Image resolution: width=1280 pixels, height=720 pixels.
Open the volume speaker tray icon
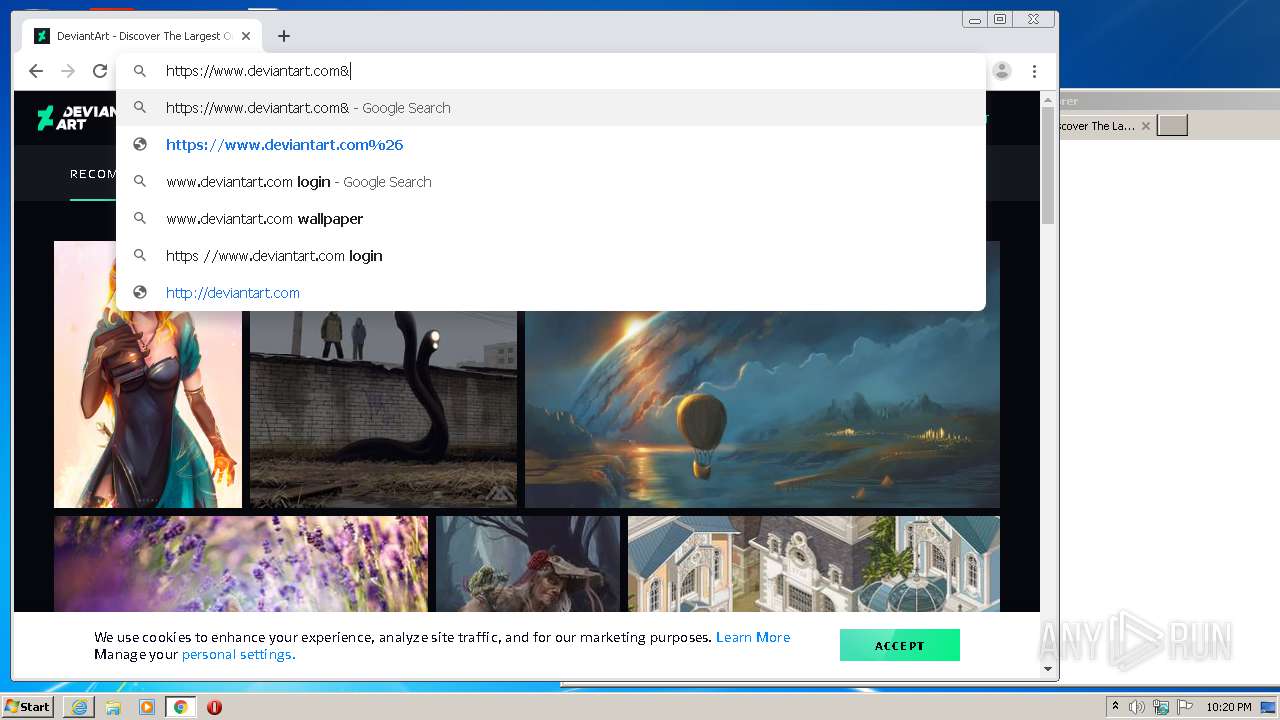coord(1137,707)
